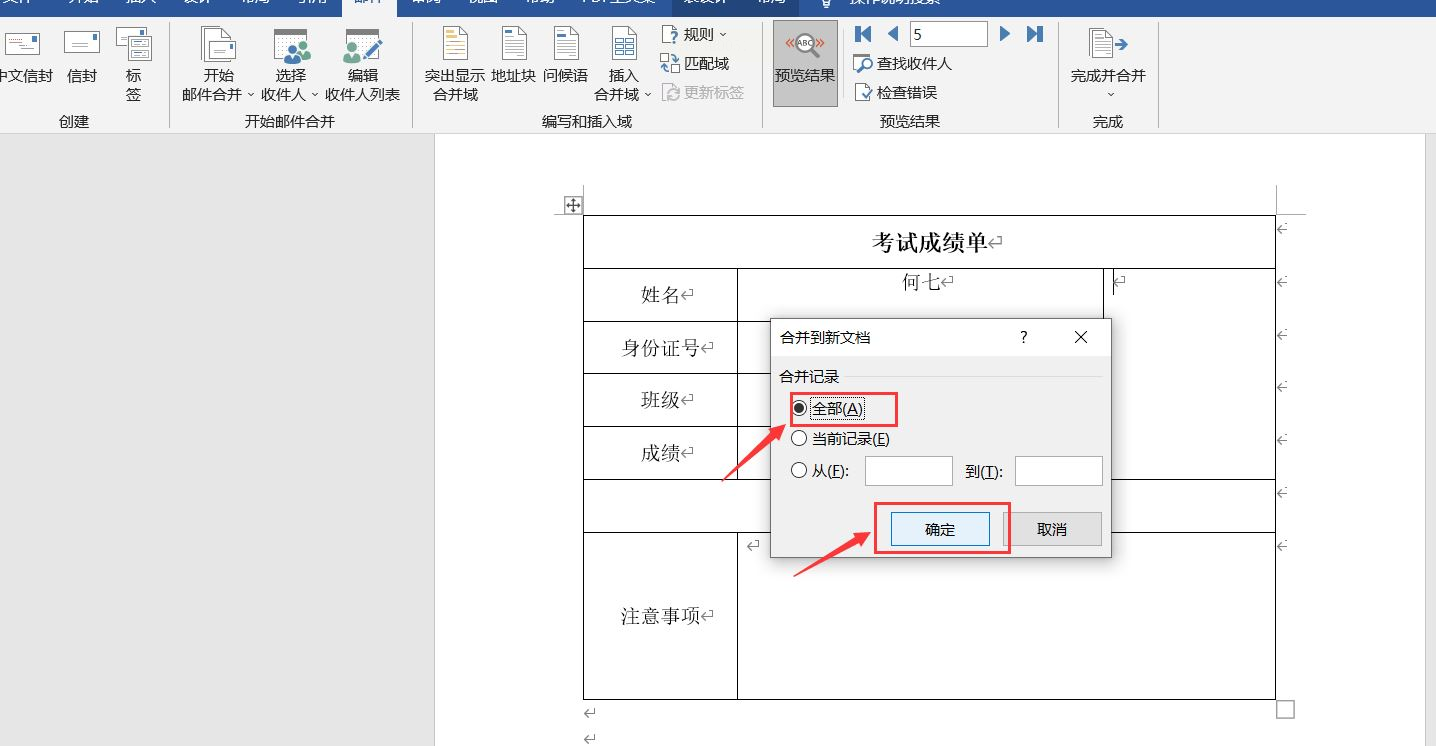This screenshot has height=746, width=1436.
Task: Confirm the merge with 确定
Action: 940,529
